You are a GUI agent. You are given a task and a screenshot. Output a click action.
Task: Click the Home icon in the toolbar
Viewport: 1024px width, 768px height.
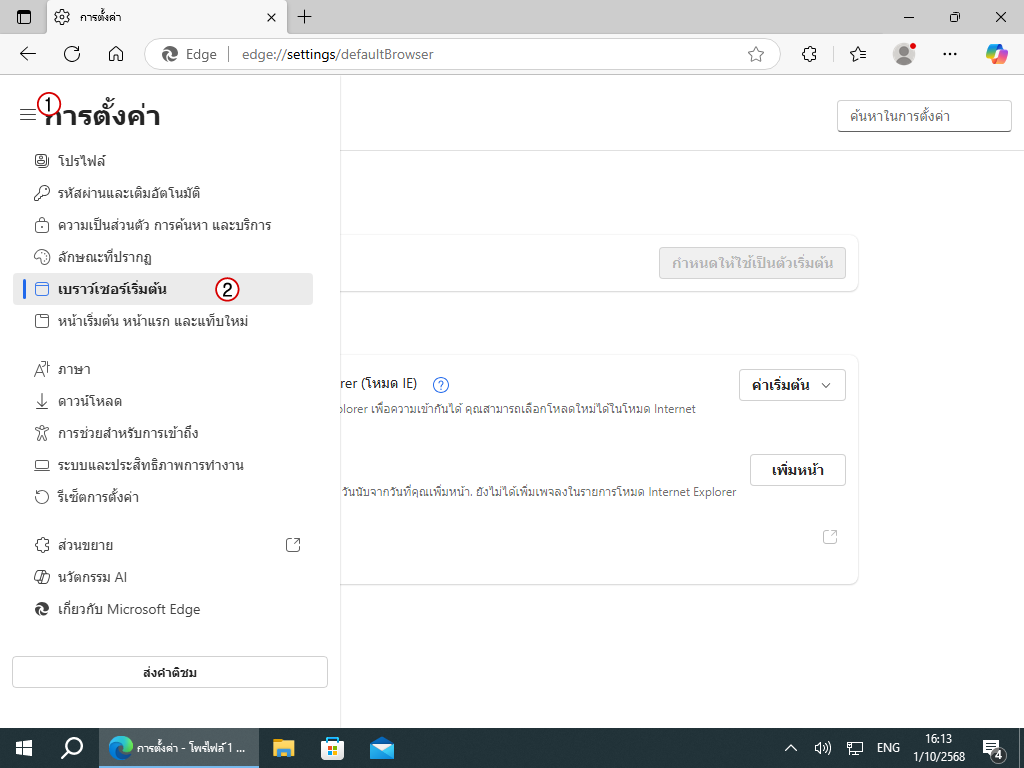coord(116,54)
